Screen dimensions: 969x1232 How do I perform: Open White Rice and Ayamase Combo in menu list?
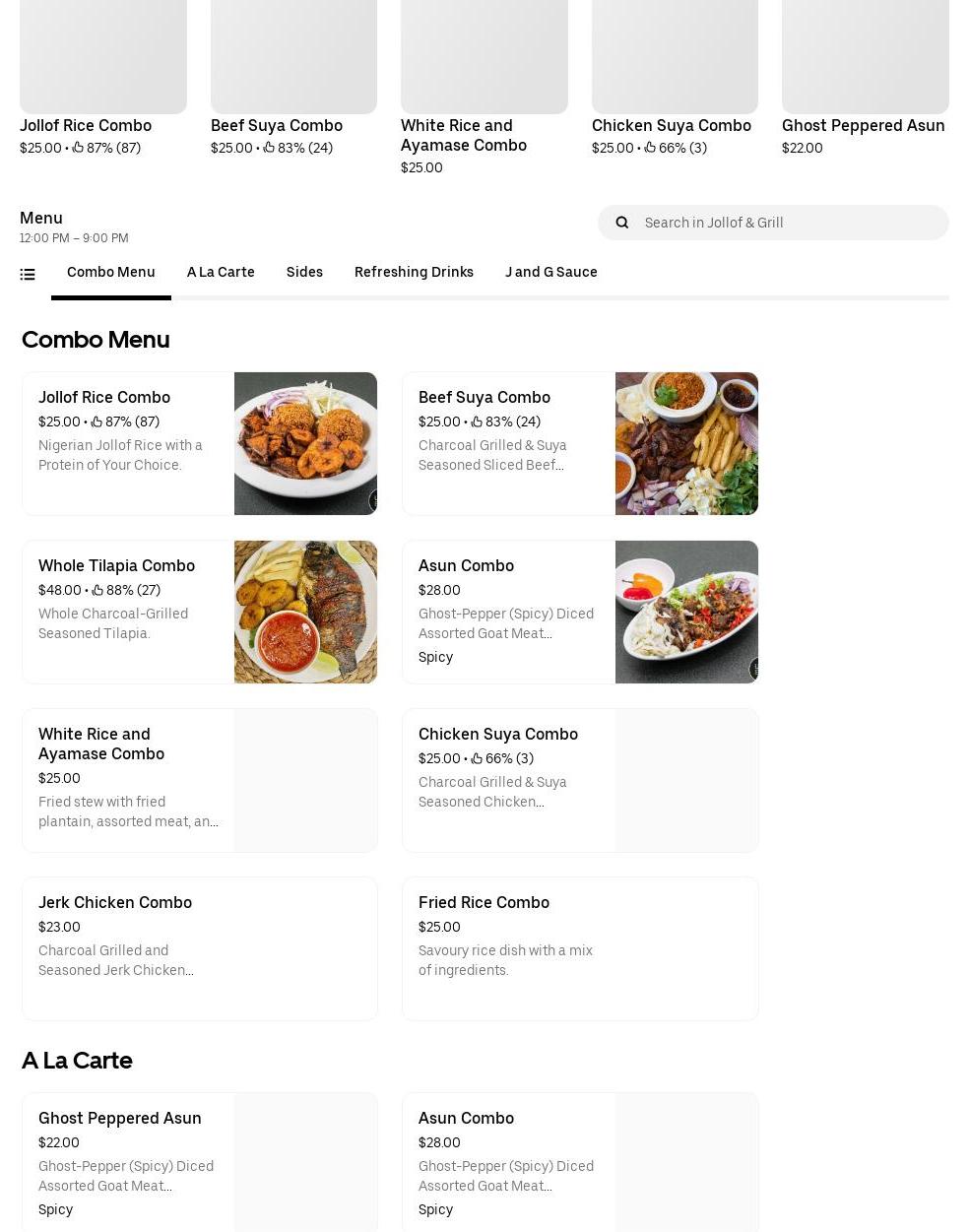click(x=200, y=780)
